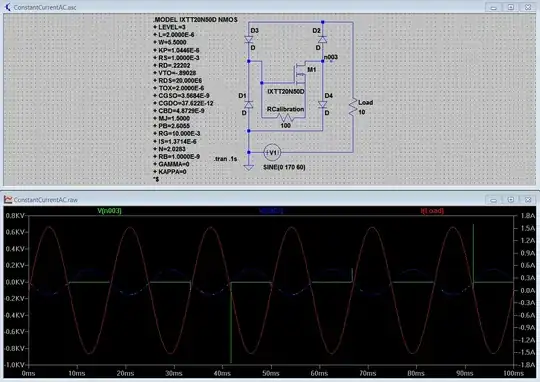This screenshot has width=540, height=382.
Task: Click the 1.8A right axis label
Action: [527, 216]
